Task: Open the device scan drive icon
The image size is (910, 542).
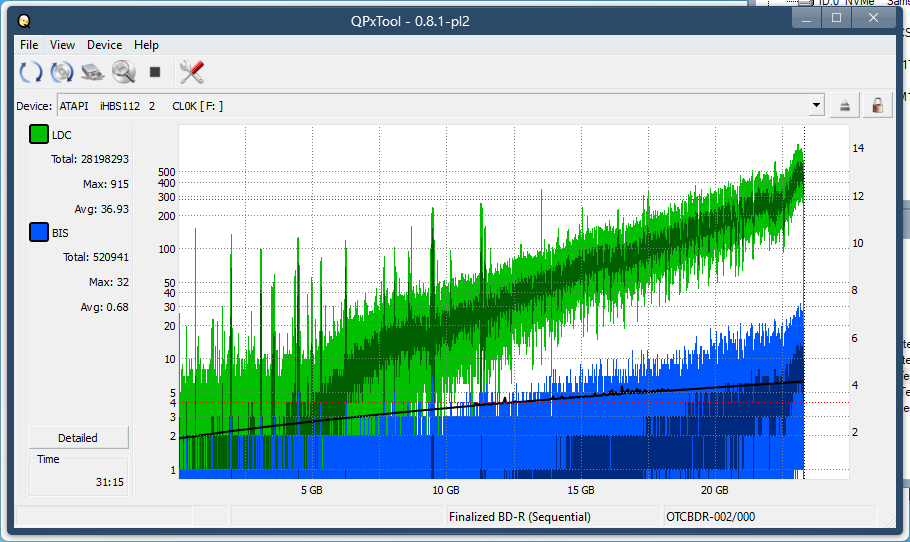Action: (92, 72)
